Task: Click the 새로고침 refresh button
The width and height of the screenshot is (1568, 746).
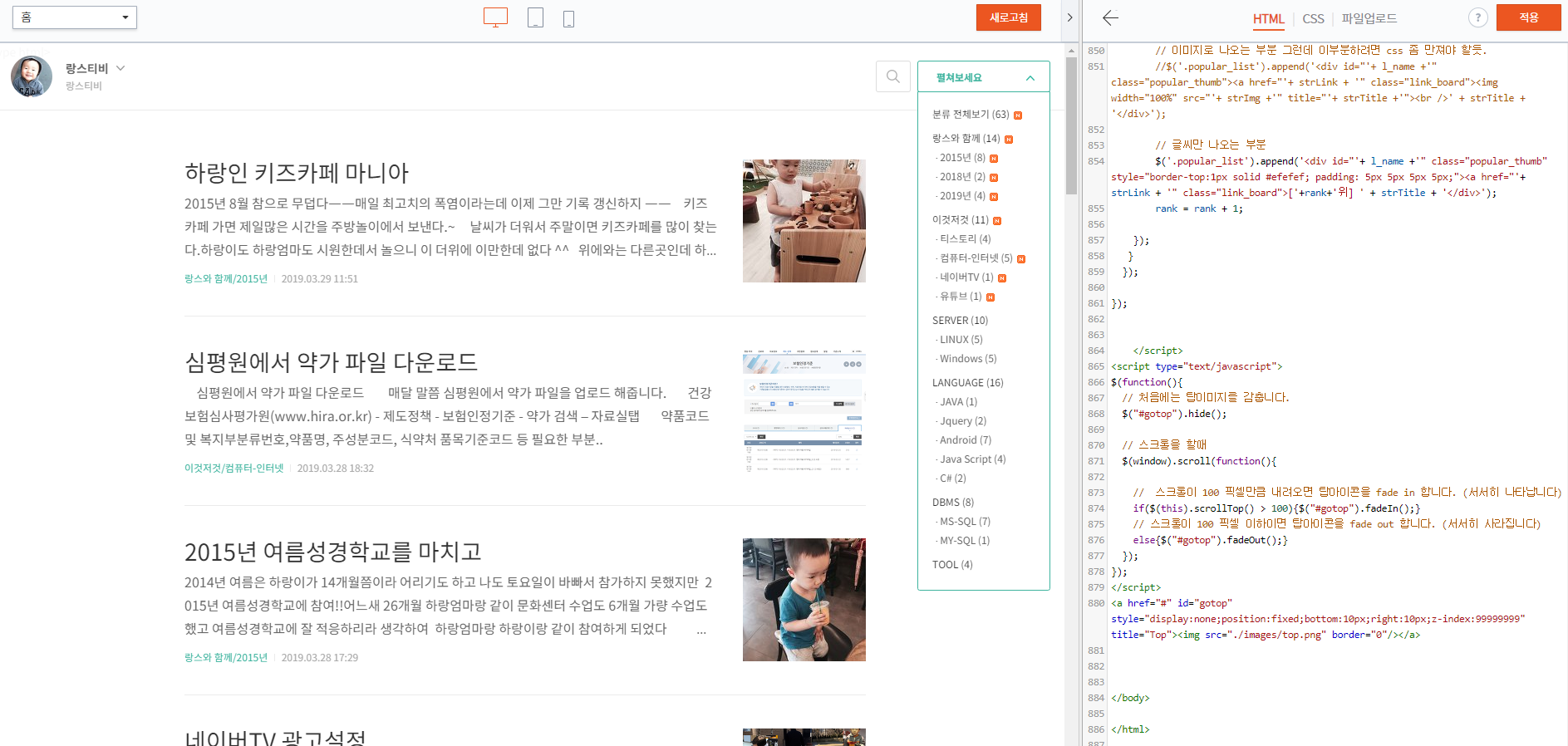Action: pos(1009,17)
